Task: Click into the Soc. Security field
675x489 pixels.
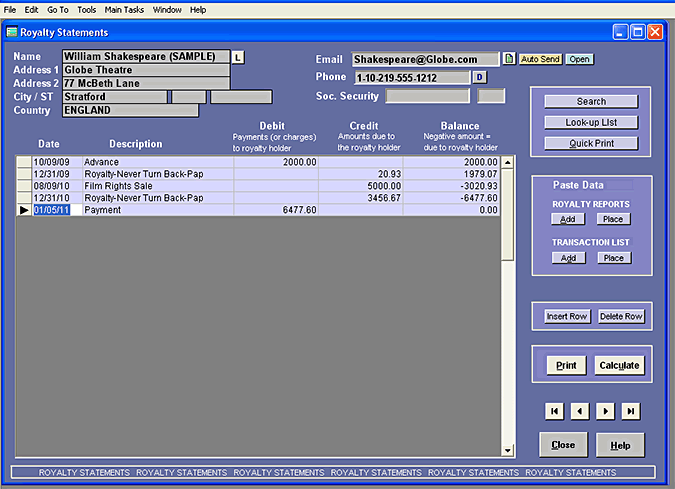Action: 427,97
